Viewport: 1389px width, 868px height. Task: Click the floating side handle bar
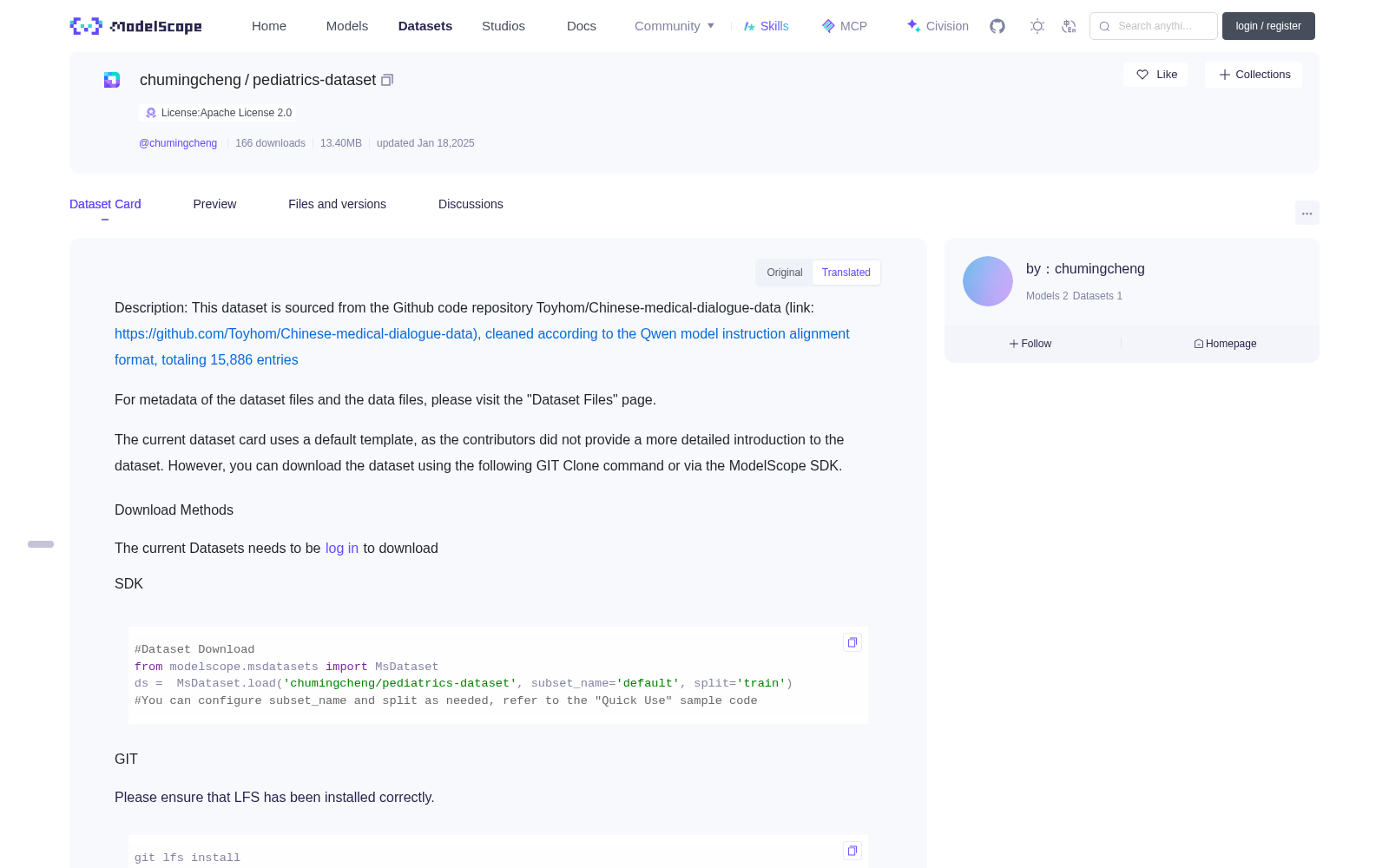[41, 544]
